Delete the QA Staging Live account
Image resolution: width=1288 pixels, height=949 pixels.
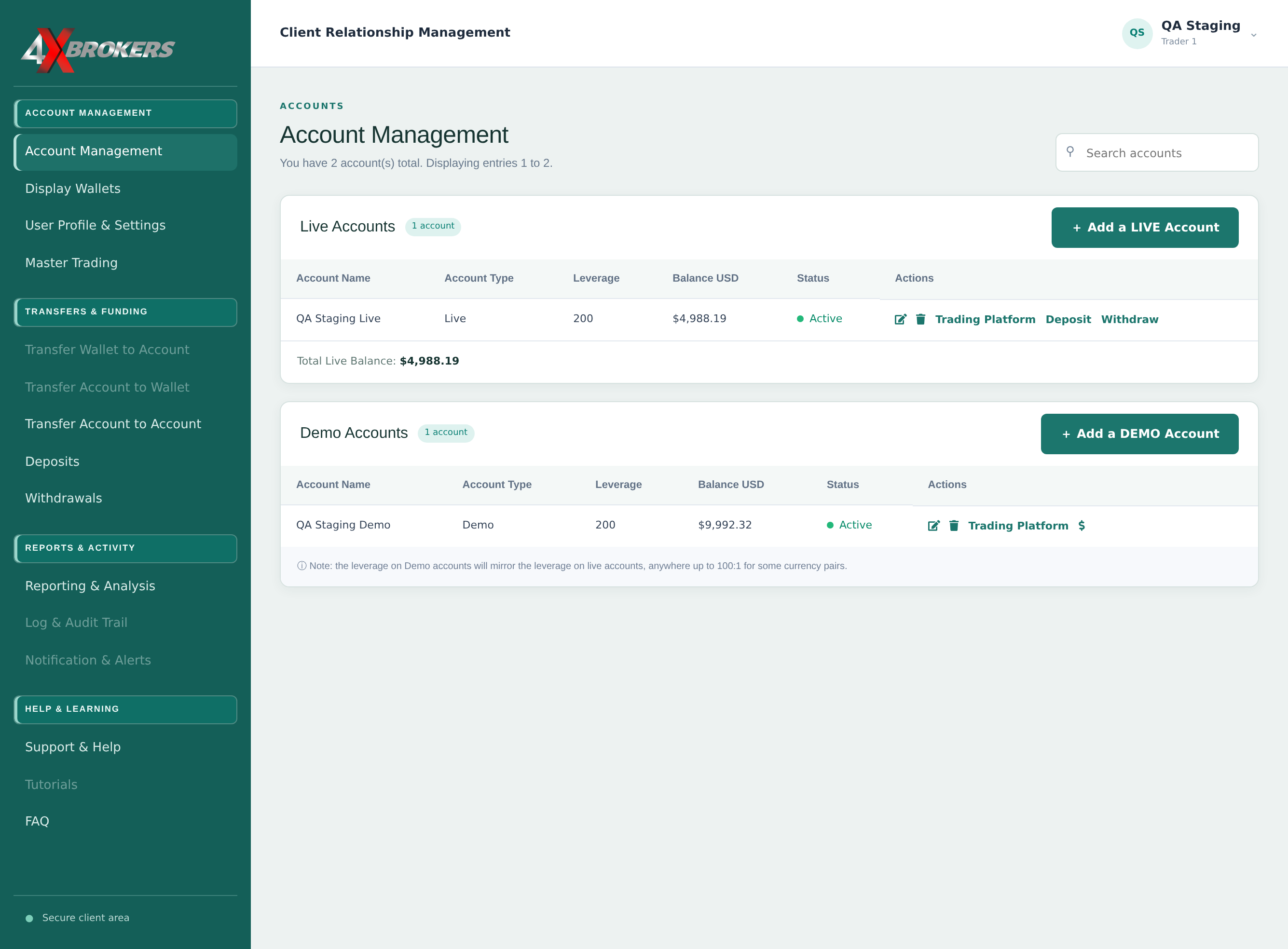920,319
